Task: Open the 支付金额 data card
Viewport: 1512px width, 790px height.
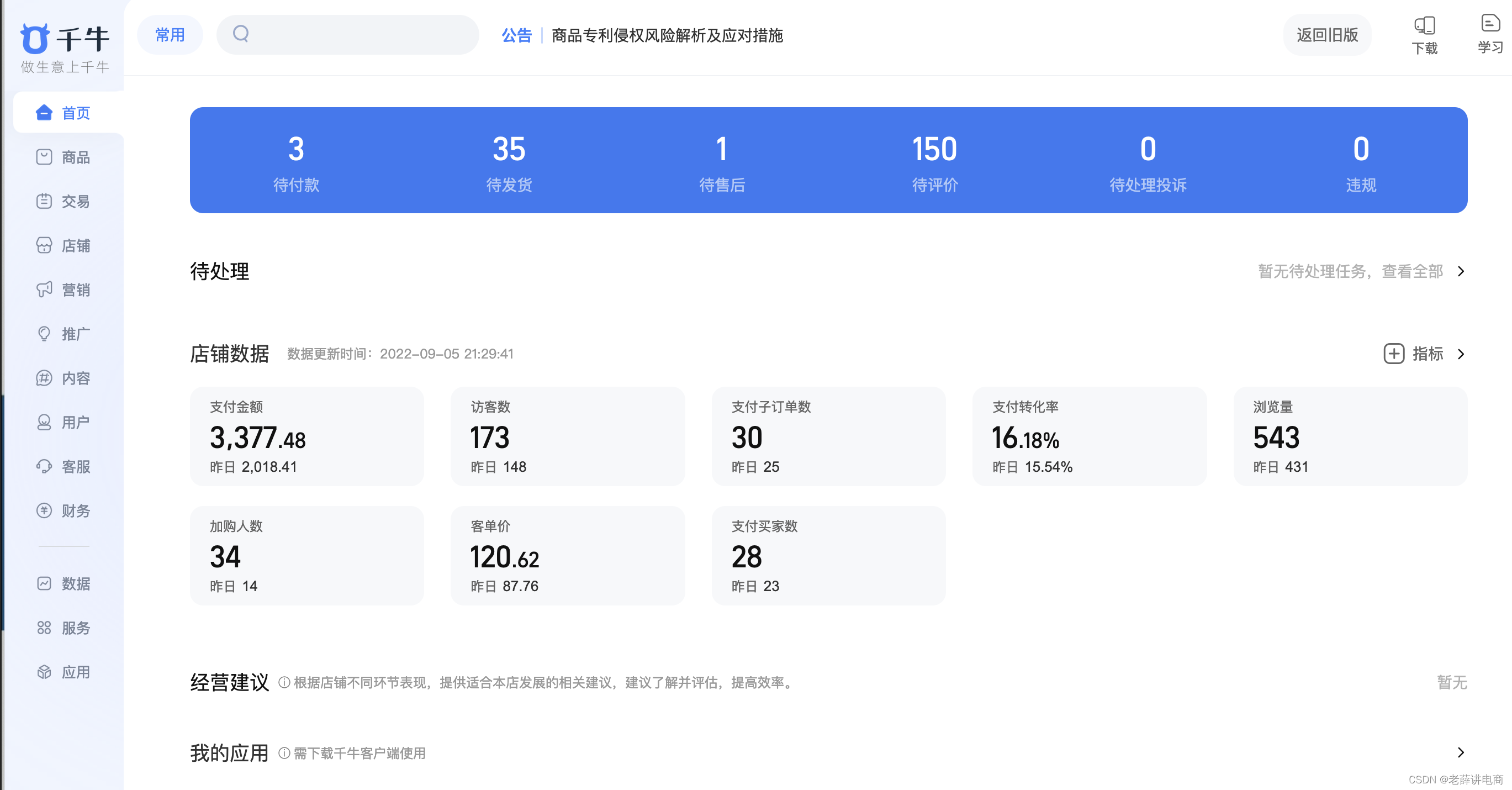Action: [x=306, y=436]
